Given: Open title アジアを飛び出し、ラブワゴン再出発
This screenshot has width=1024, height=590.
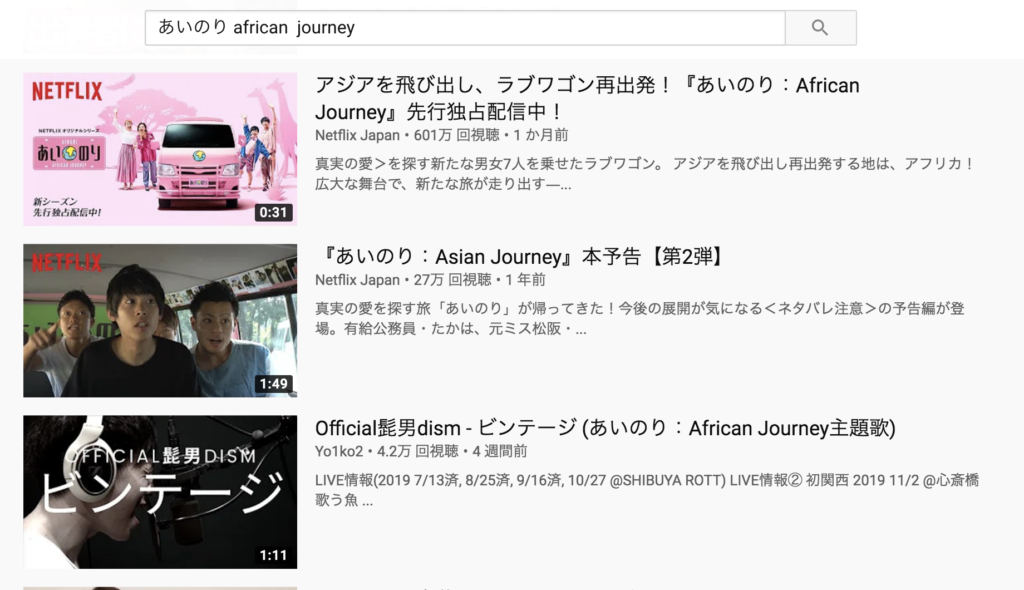Looking at the screenshot, I should 587,98.
